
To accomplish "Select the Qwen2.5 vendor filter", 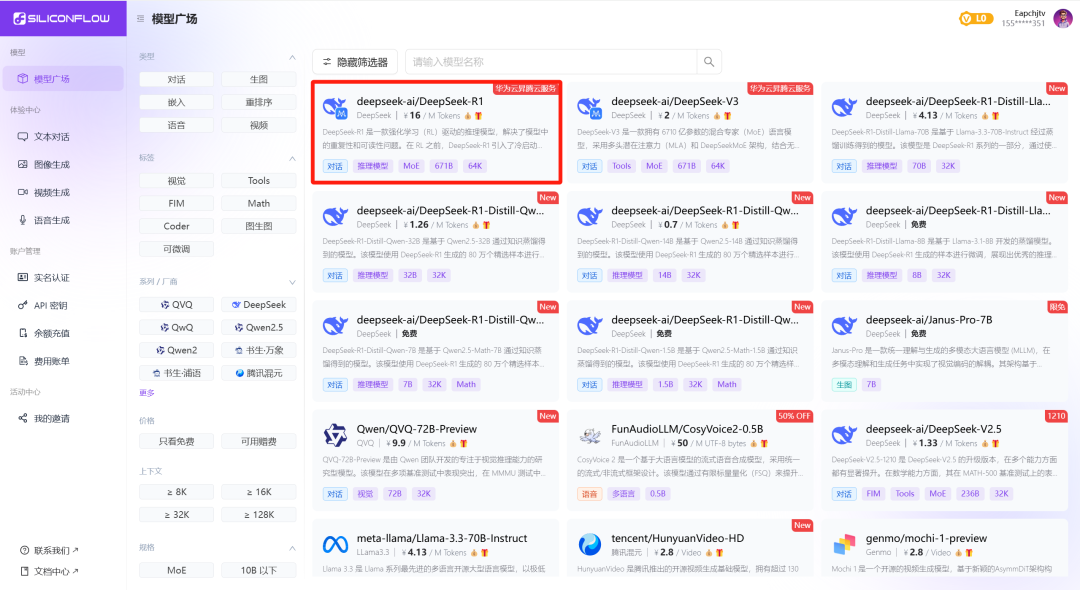I will tap(259, 327).
